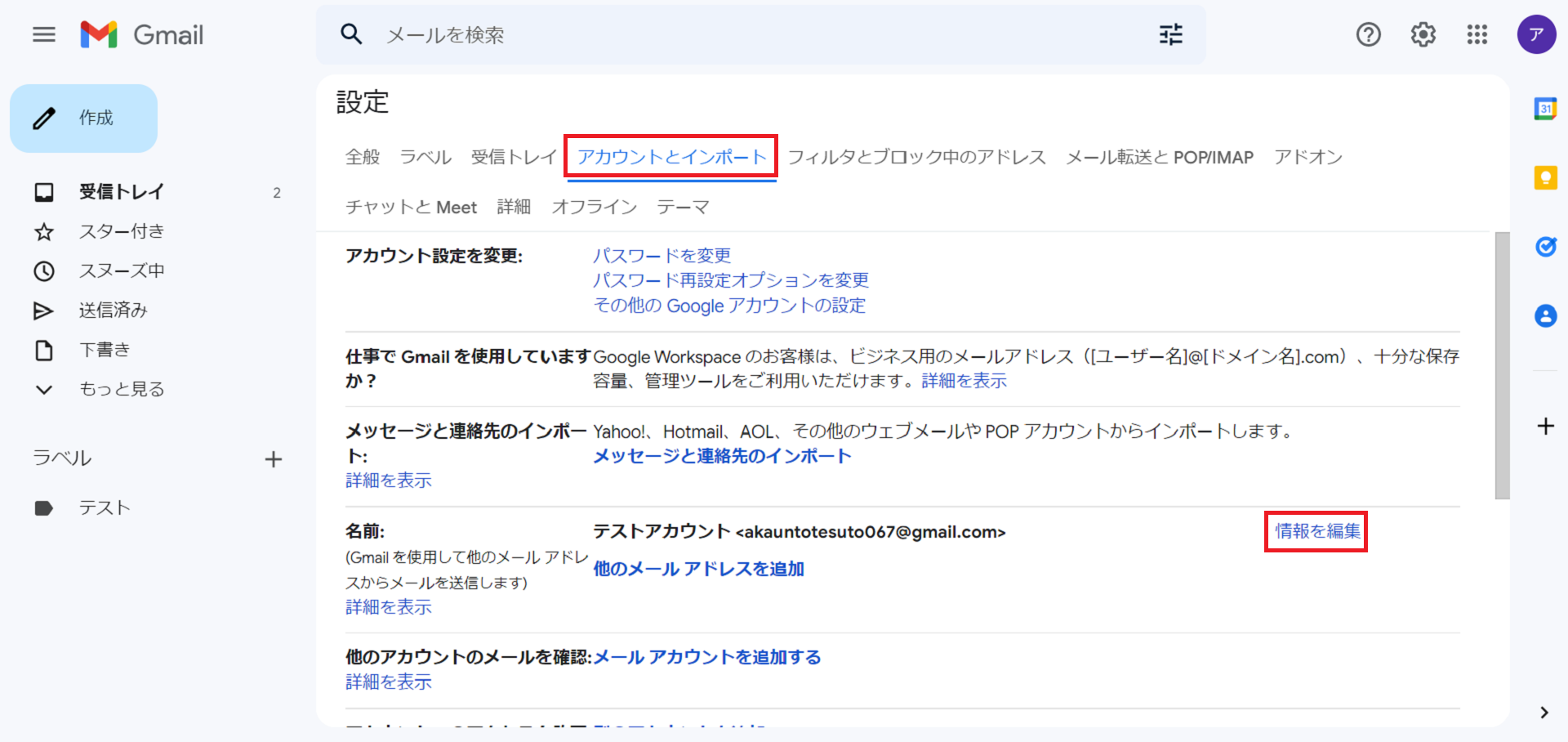Click the search options filter icon

click(x=1170, y=34)
